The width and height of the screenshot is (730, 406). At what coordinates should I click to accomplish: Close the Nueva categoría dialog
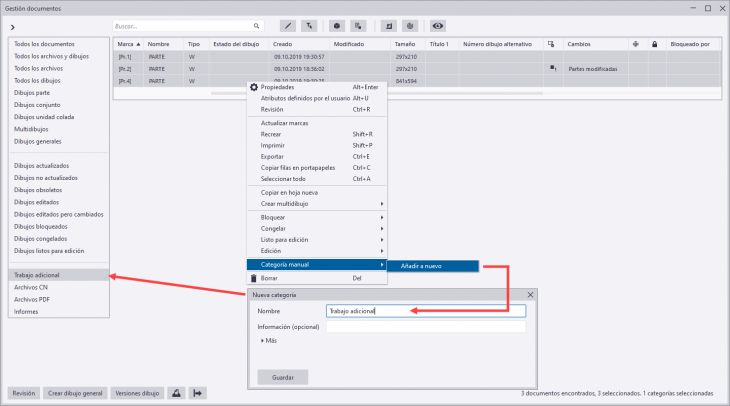(530, 295)
